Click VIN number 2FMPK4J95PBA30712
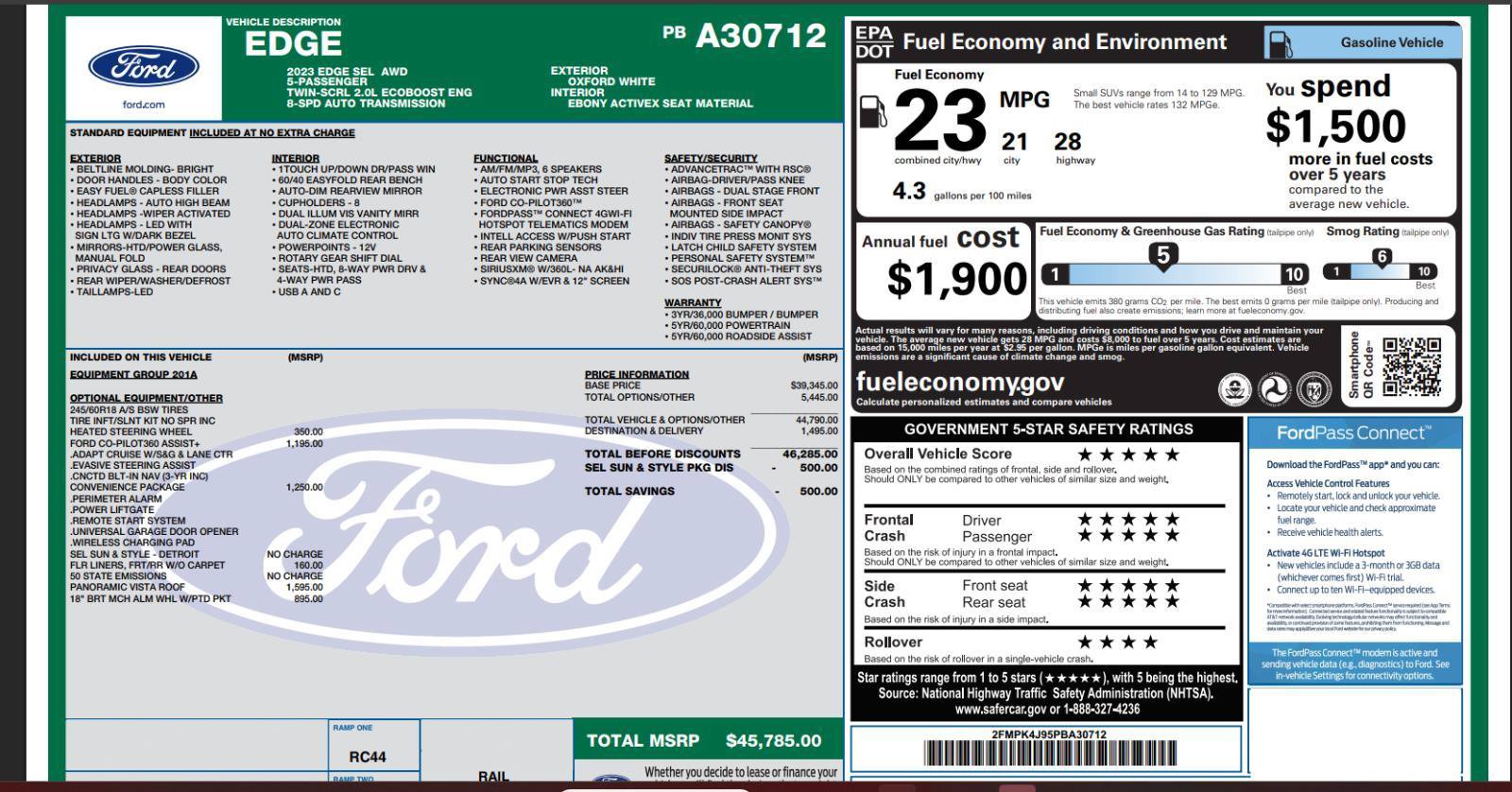The image size is (1512, 792). coord(1049,733)
